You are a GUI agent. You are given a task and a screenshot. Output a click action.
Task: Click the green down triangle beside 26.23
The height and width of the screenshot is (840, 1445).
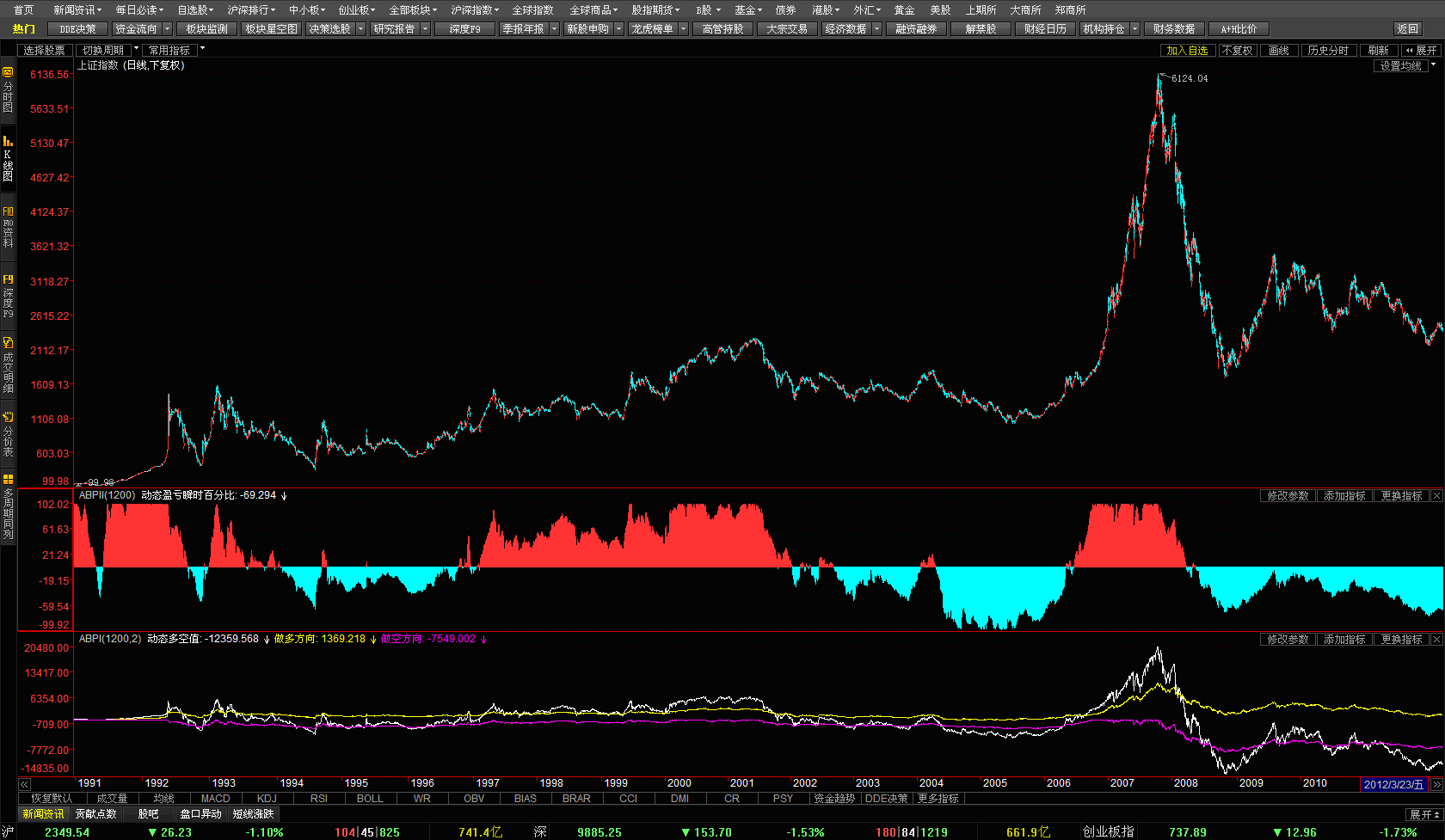point(152,832)
